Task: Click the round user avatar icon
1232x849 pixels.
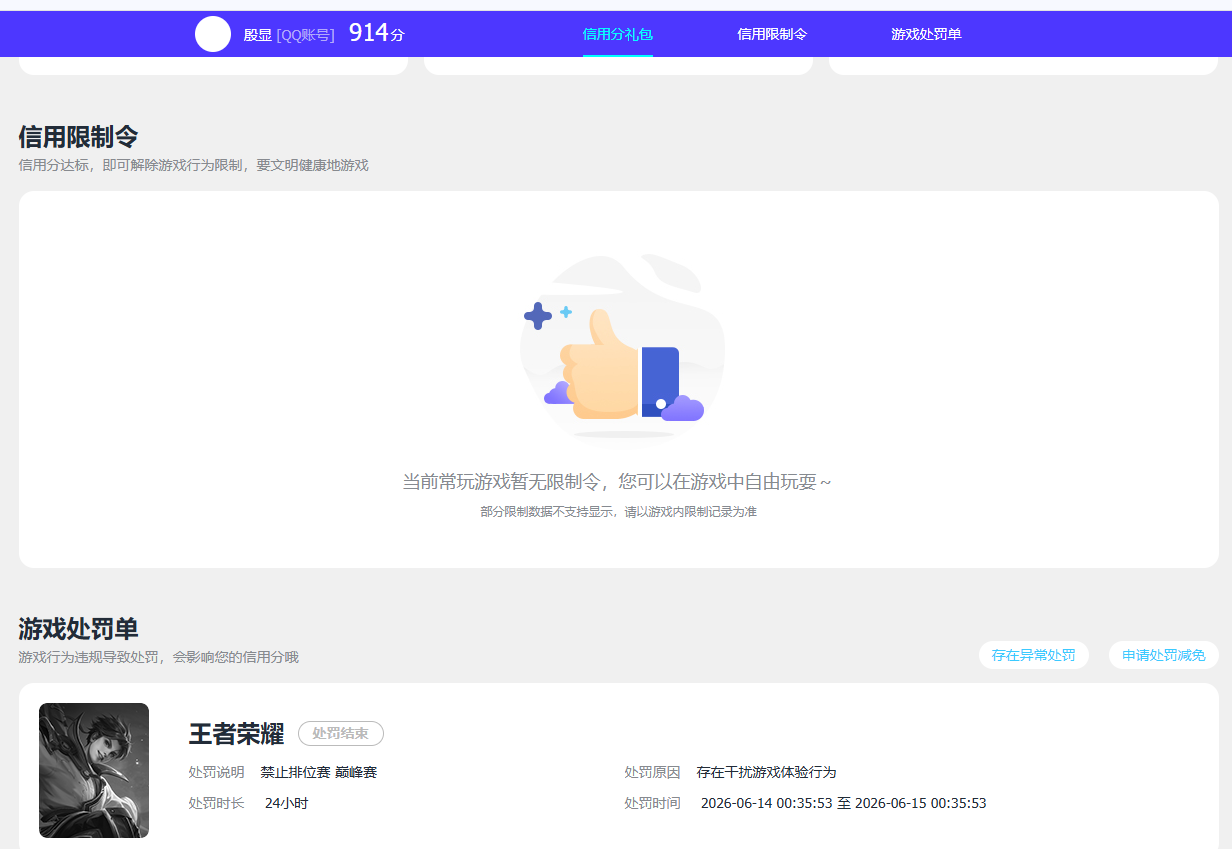Action: [213, 34]
